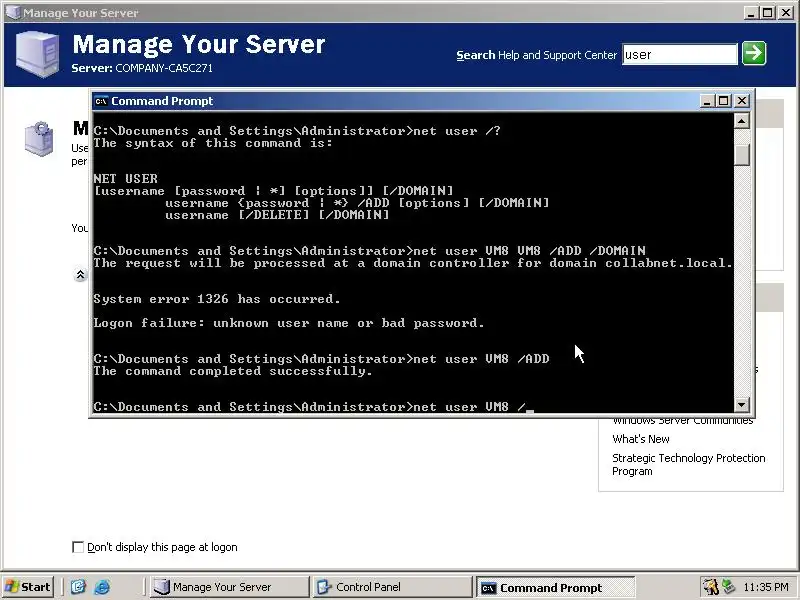This screenshot has height=600, width=800.
Task: Minimize the Command Prompt window
Action: click(x=706, y=101)
